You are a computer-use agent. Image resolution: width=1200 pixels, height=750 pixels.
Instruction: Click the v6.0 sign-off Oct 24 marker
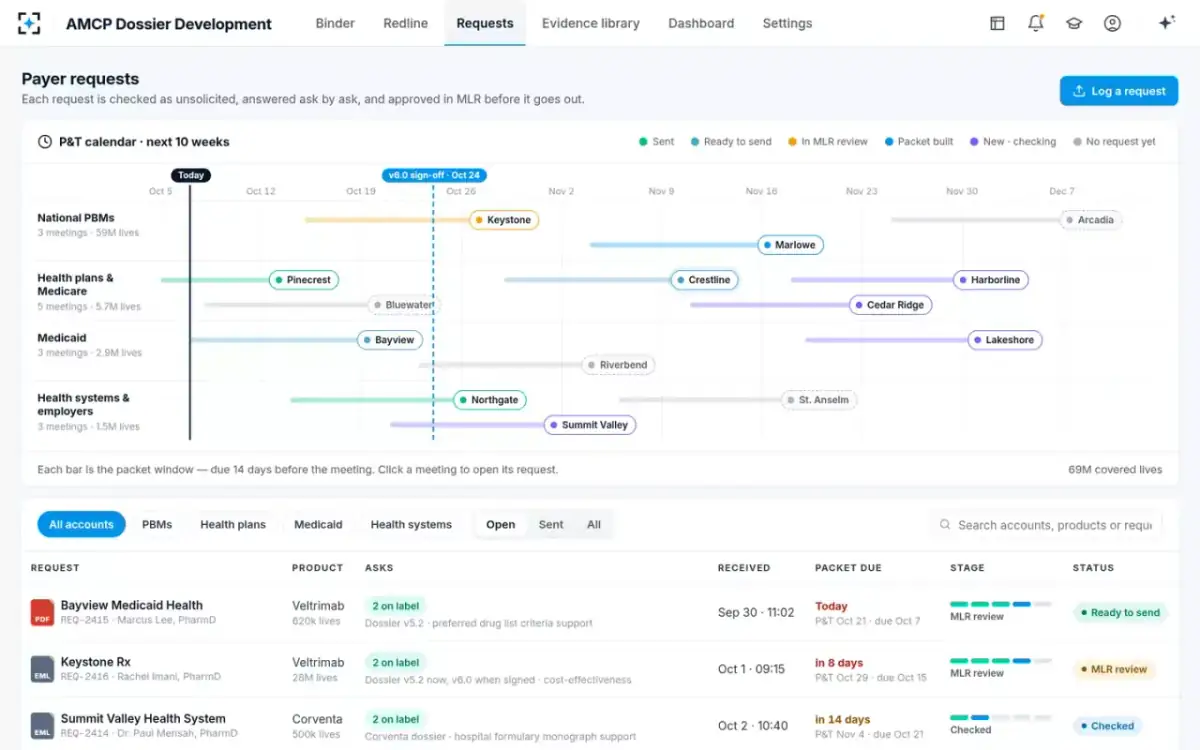(434, 175)
